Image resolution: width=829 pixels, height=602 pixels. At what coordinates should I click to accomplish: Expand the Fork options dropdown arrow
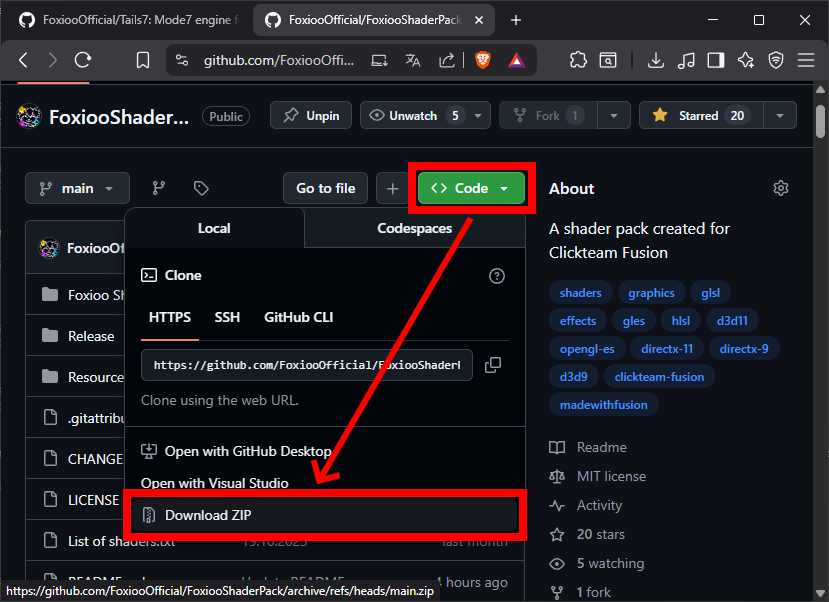(613, 116)
